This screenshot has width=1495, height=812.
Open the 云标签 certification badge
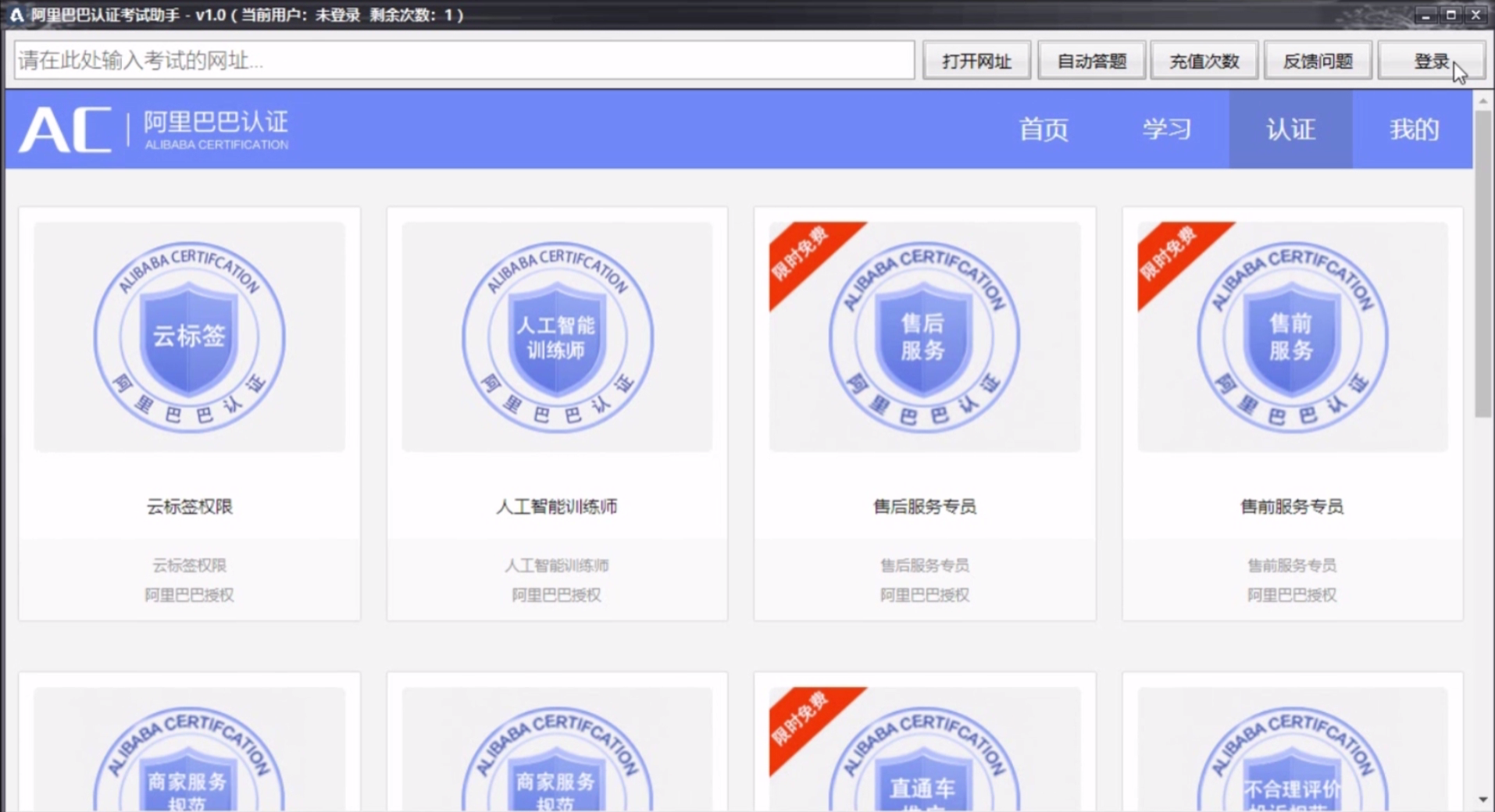(190, 337)
